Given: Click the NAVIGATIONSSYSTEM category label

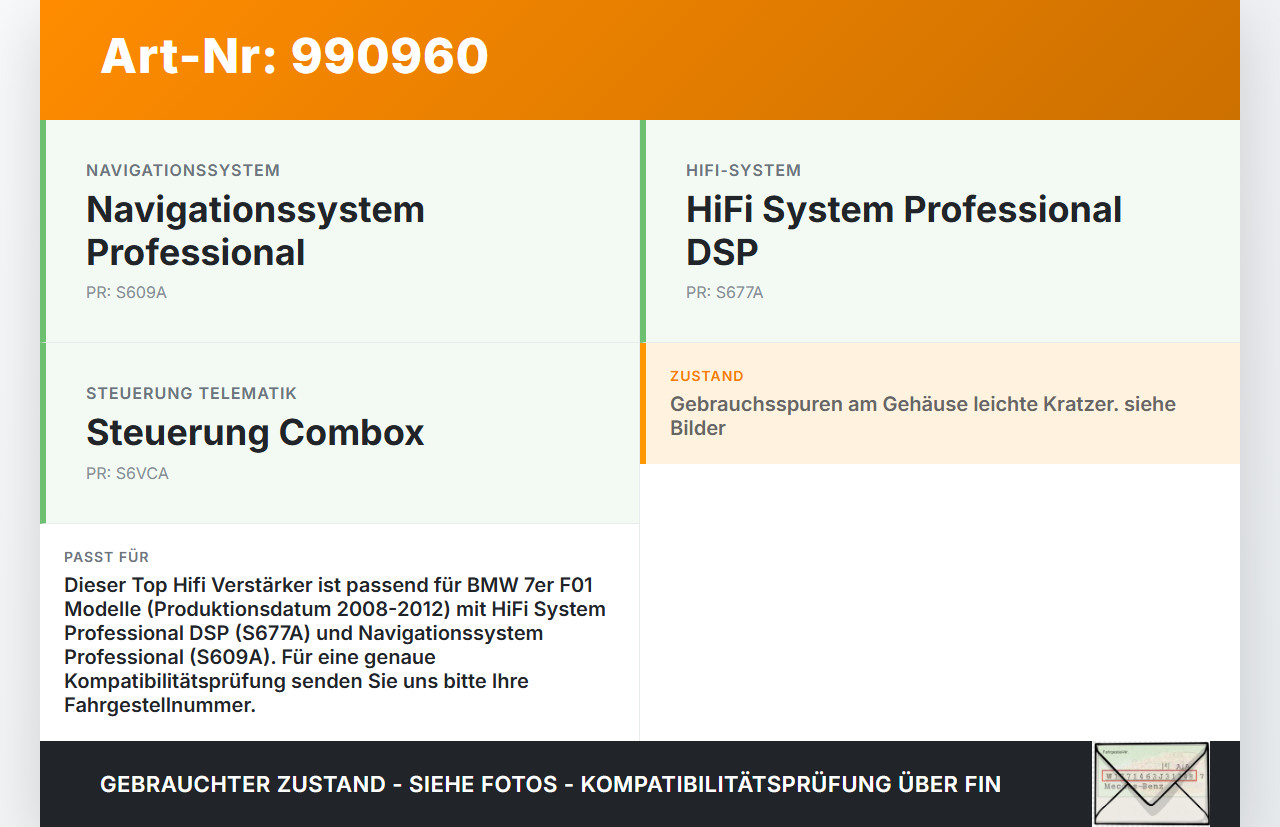Looking at the screenshot, I should (x=183, y=170).
